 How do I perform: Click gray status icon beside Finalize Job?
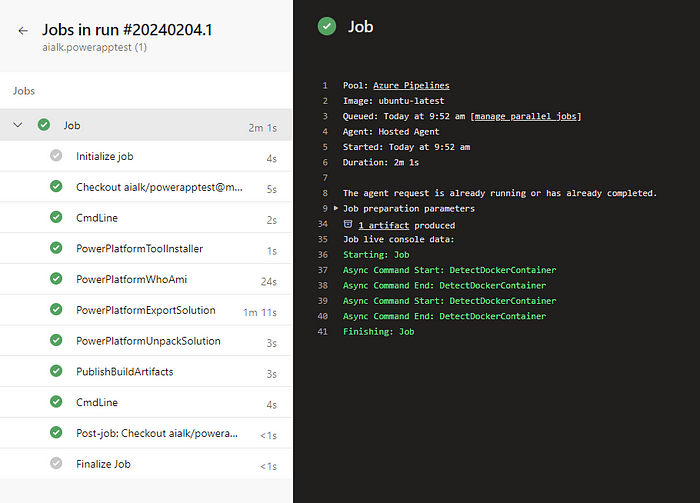(56, 463)
